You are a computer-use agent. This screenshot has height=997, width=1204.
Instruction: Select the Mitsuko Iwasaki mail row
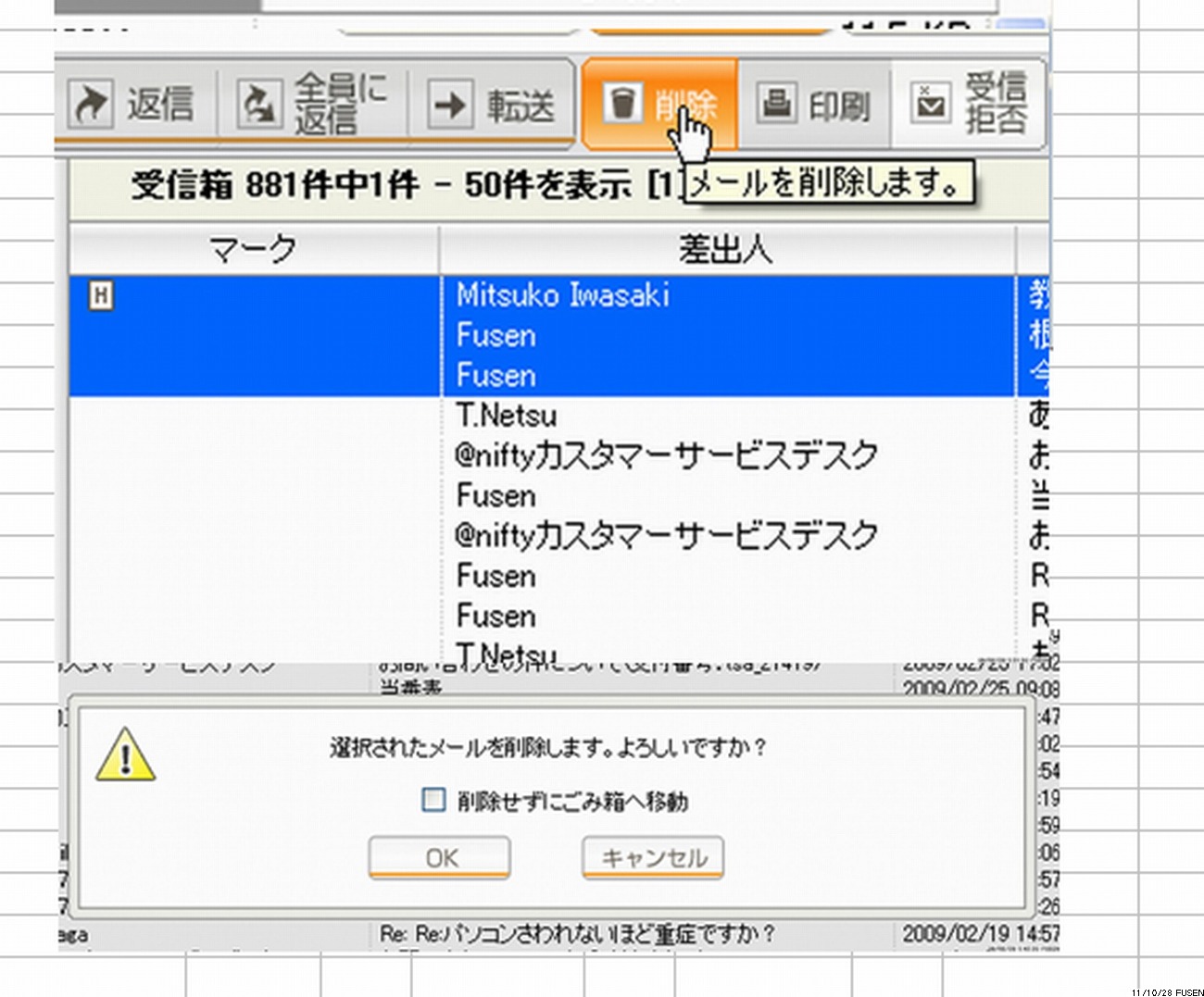coord(559,296)
